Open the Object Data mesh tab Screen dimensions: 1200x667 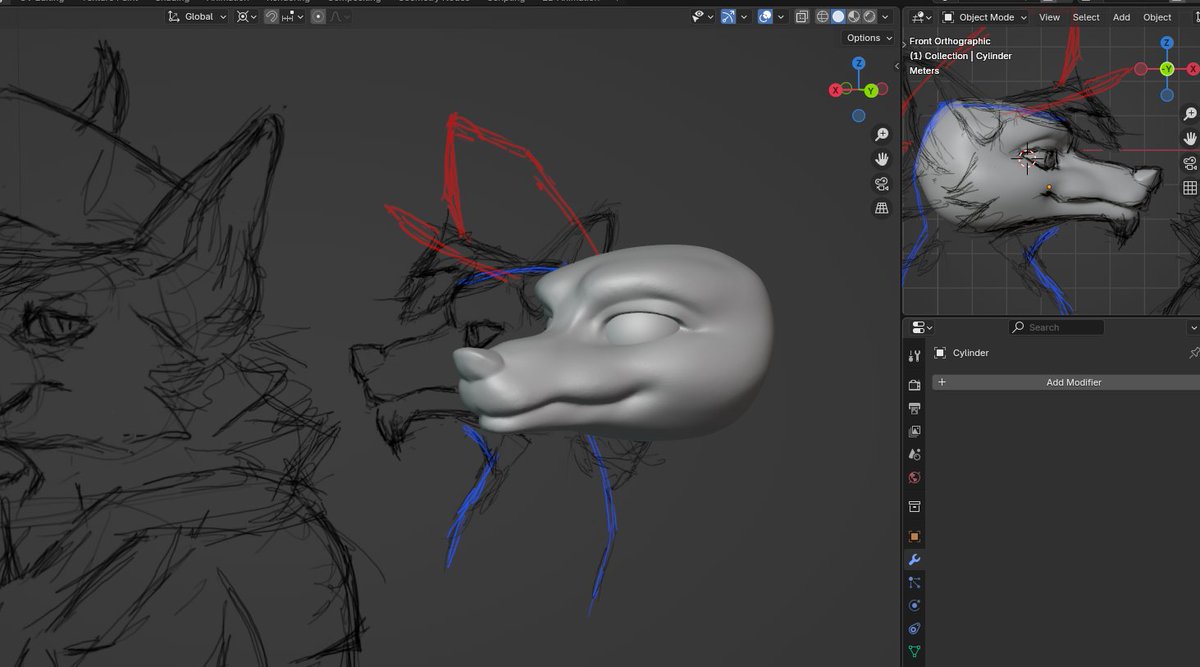click(x=914, y=652)
